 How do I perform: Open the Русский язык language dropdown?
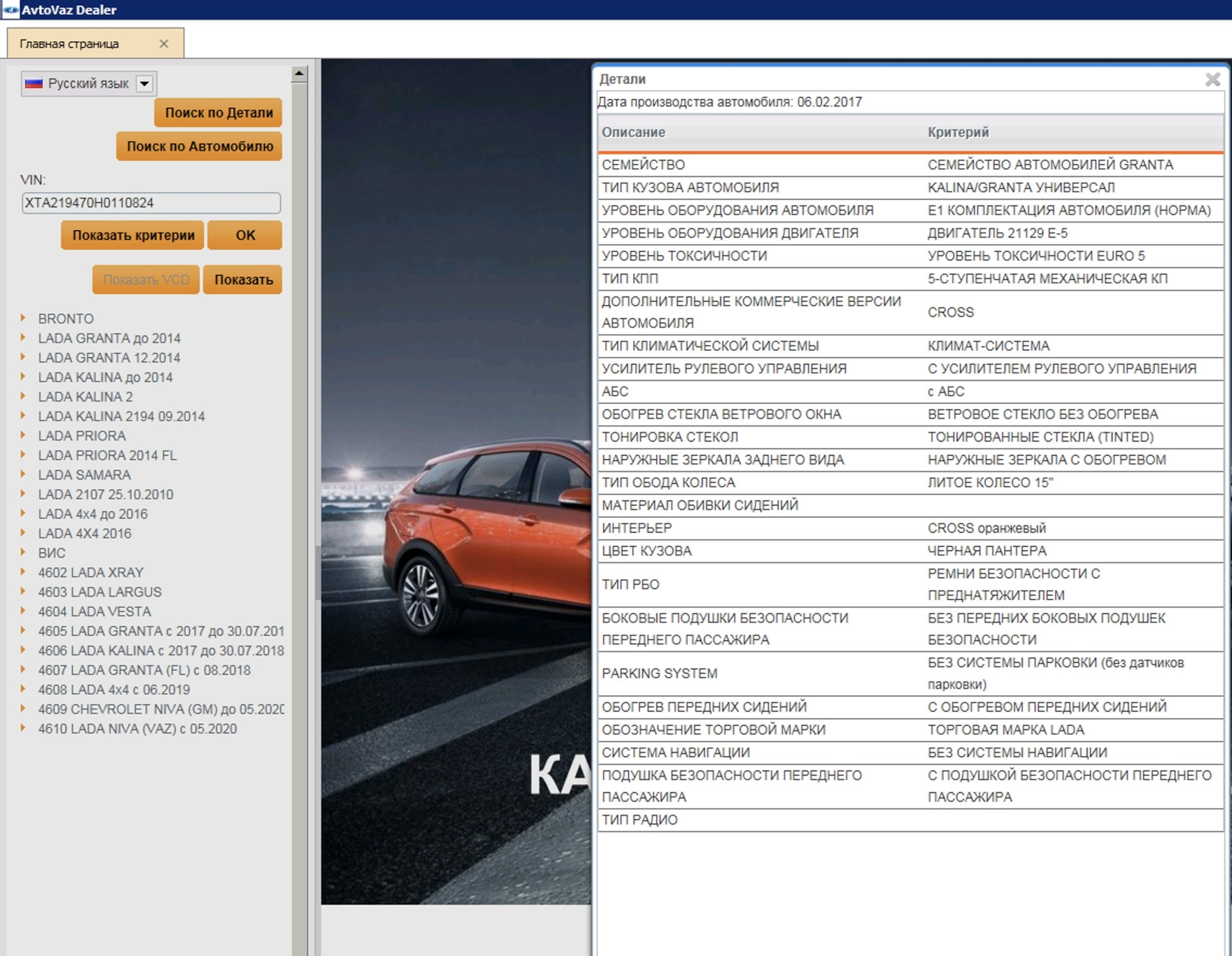coord(145,83)
